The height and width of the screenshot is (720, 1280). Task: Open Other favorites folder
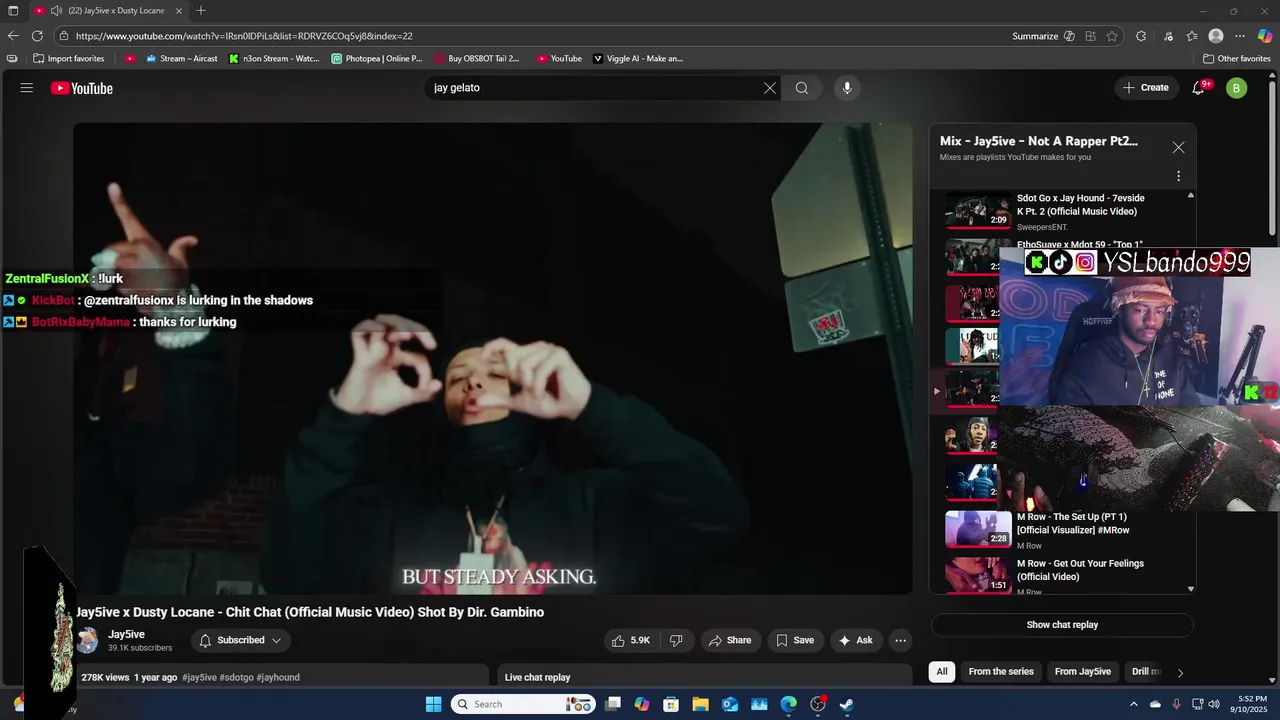pos(1237,58)
